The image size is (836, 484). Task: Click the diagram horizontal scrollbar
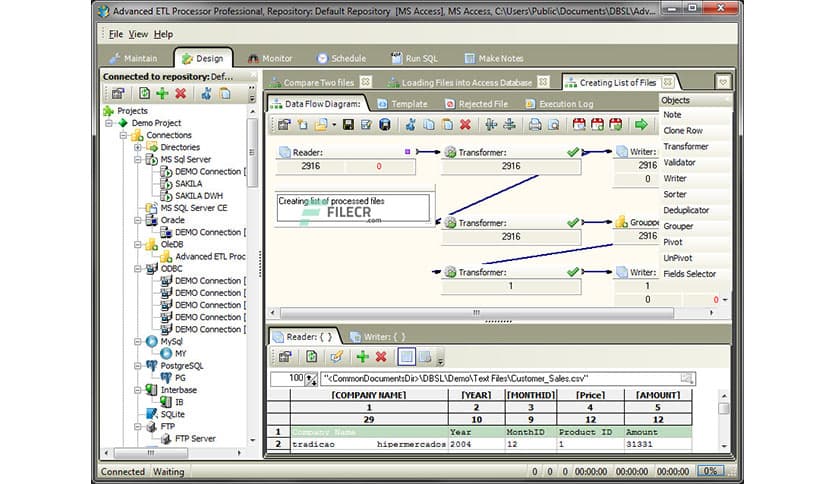pos(477,313)
